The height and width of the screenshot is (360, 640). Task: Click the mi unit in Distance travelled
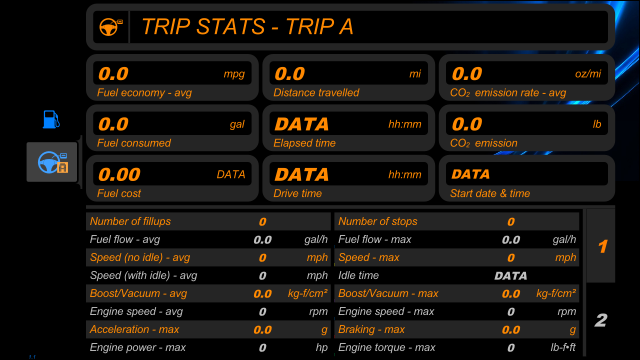pyautogui.click(x=416, y=74)
